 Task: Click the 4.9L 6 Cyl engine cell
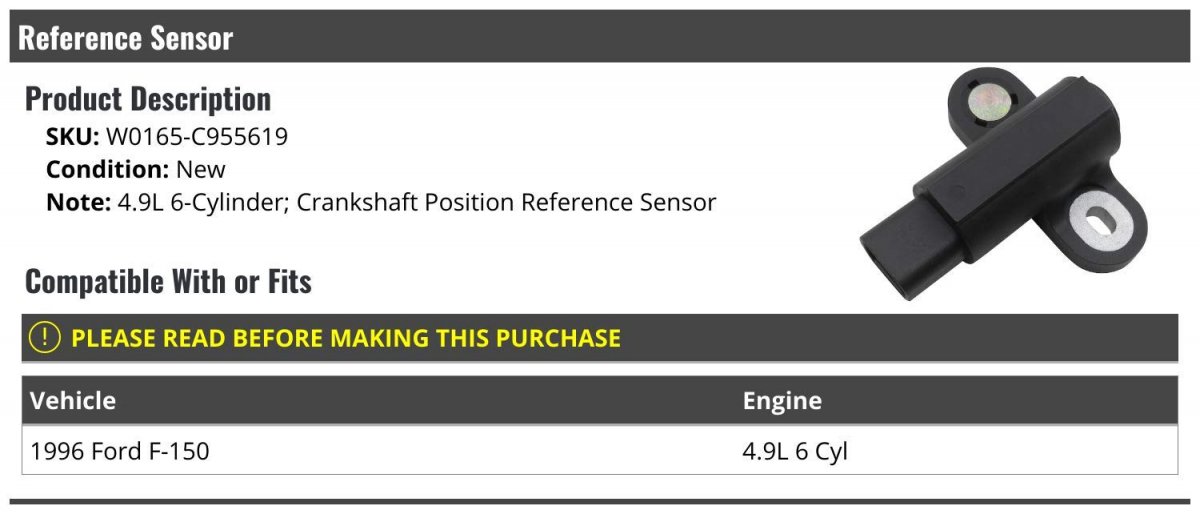(x=795, y=451)
